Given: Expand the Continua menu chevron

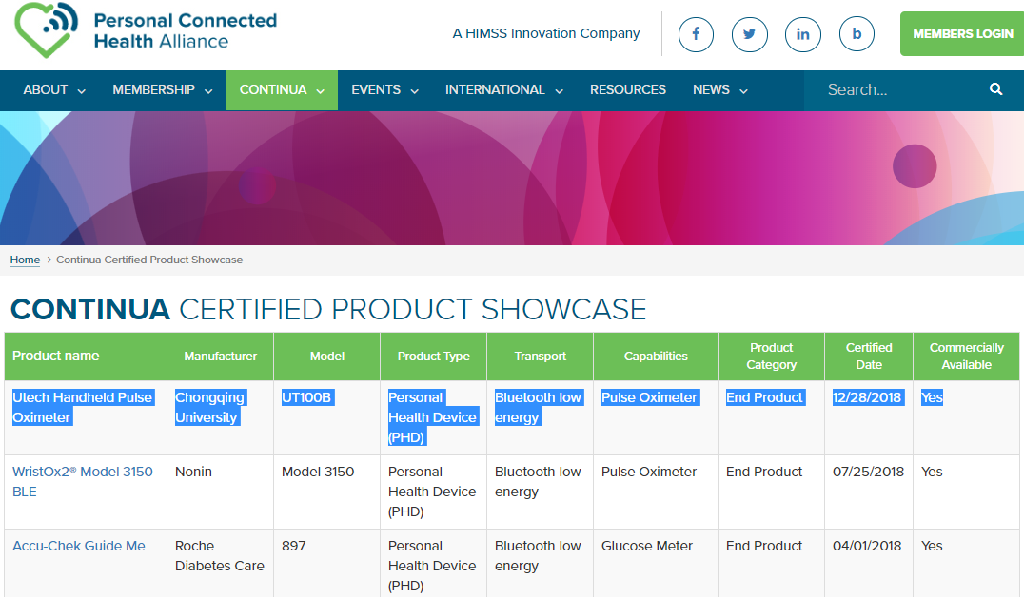Looking at the screenshot, I should pos(321,91).
